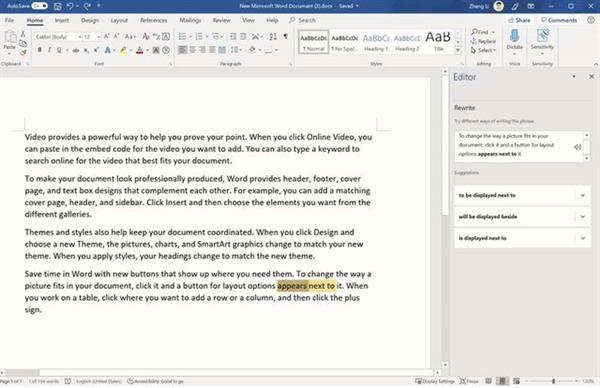Open the File menu
The image size is (600, 388).
[x=9, y=20]
